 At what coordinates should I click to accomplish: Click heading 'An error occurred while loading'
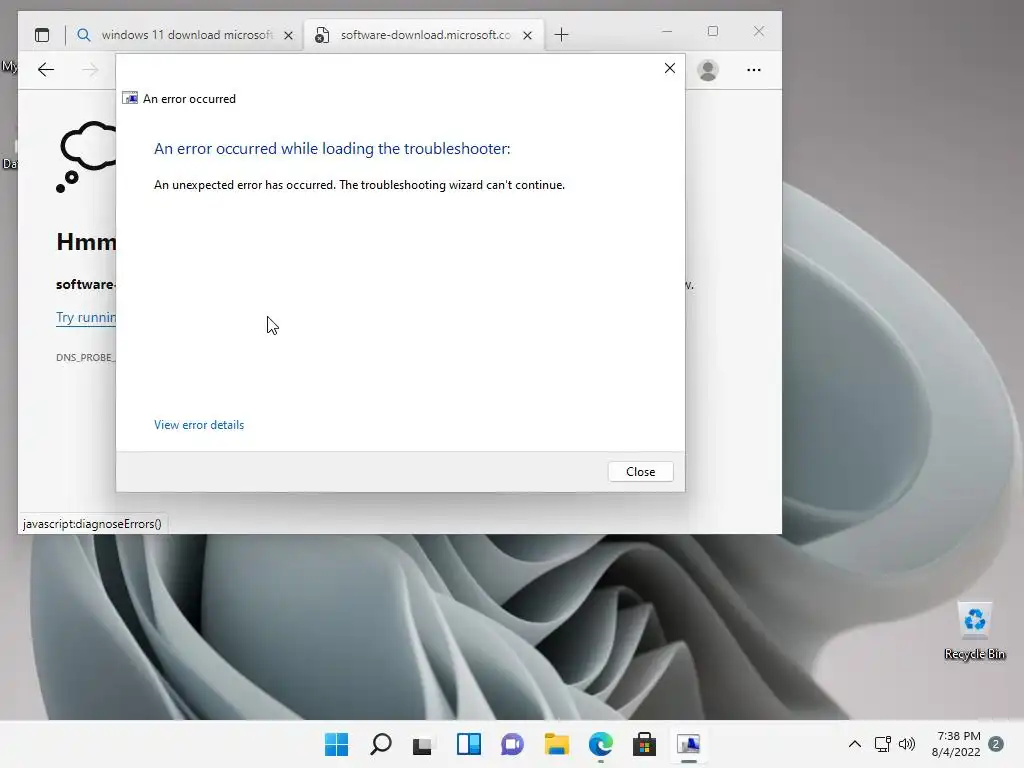[x=332, y=148]
